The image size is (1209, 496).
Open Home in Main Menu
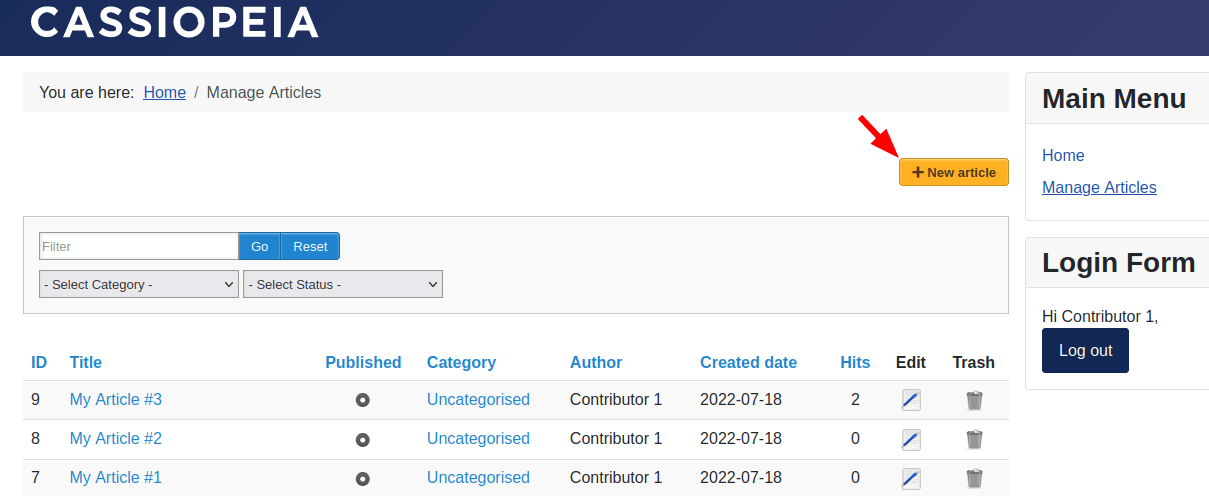[1063, 155]
